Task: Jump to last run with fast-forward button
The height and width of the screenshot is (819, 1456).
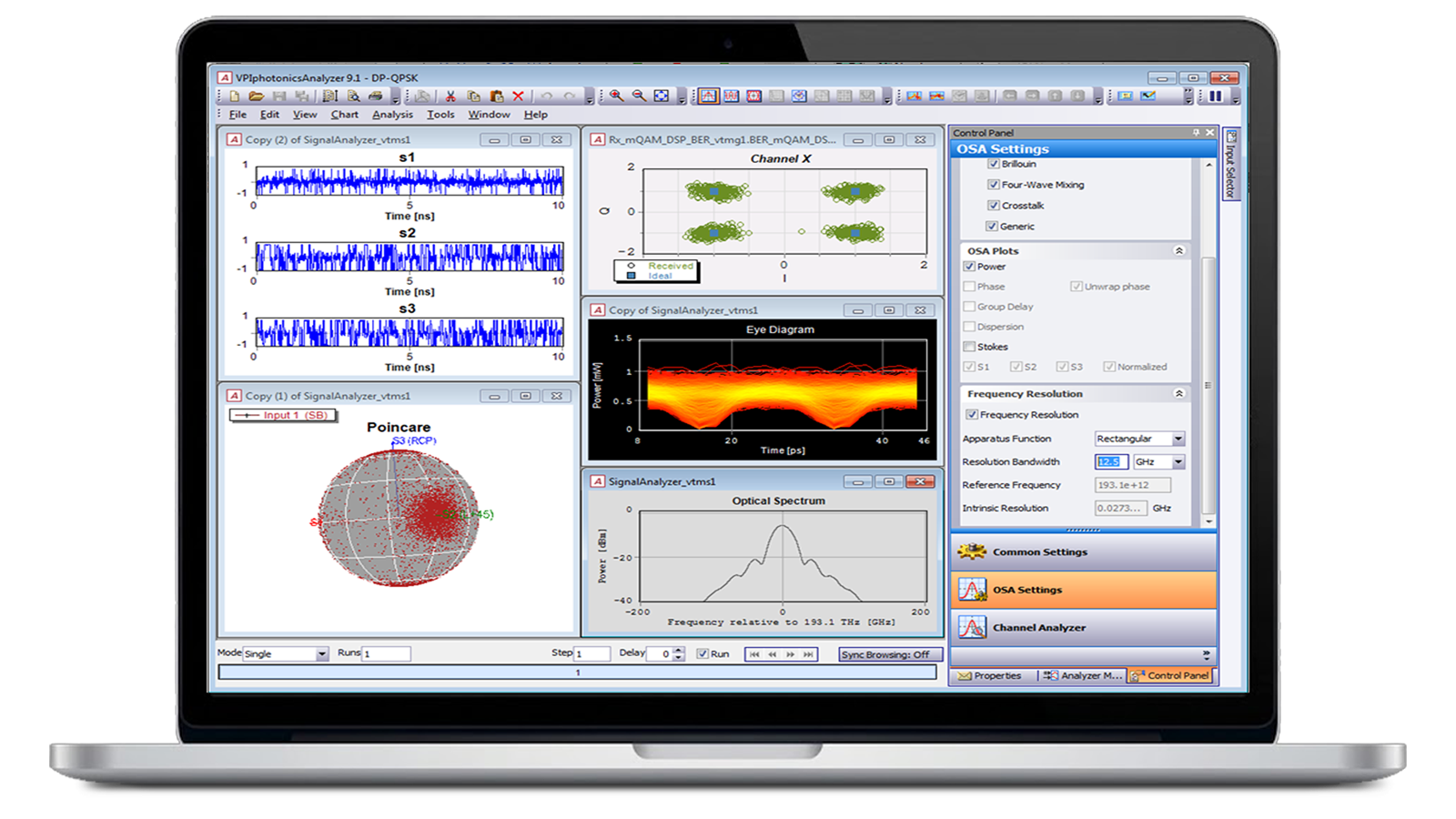Action: pos(808,654)
